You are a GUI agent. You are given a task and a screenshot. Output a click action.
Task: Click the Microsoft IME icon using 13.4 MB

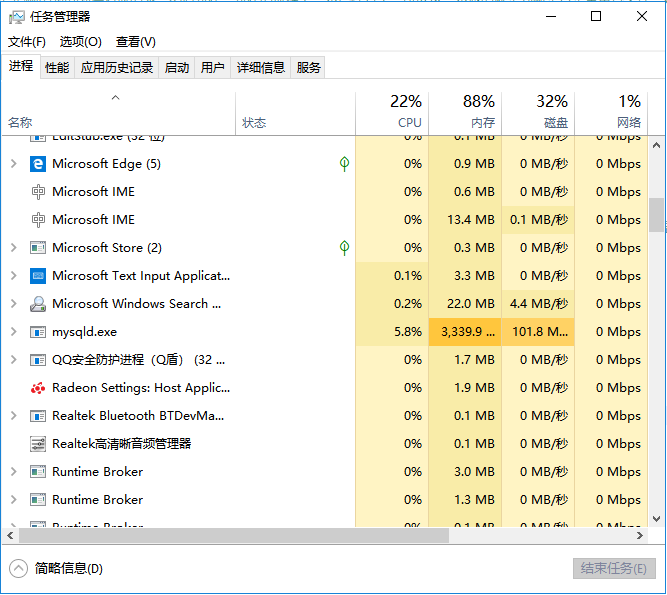(x=38, y=220)
